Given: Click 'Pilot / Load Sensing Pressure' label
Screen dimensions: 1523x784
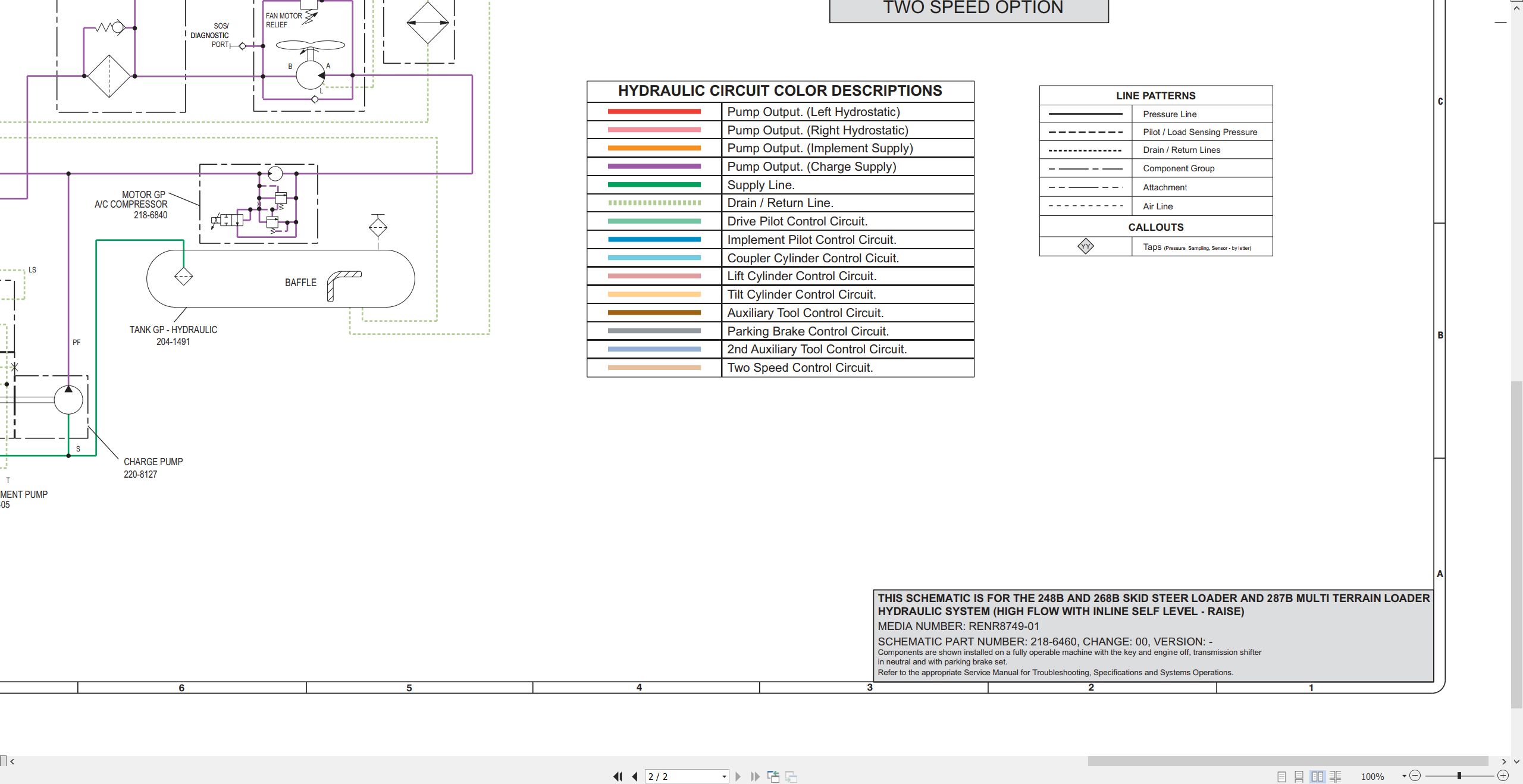Looking at the screenshot, I should tap(1199, 132).
